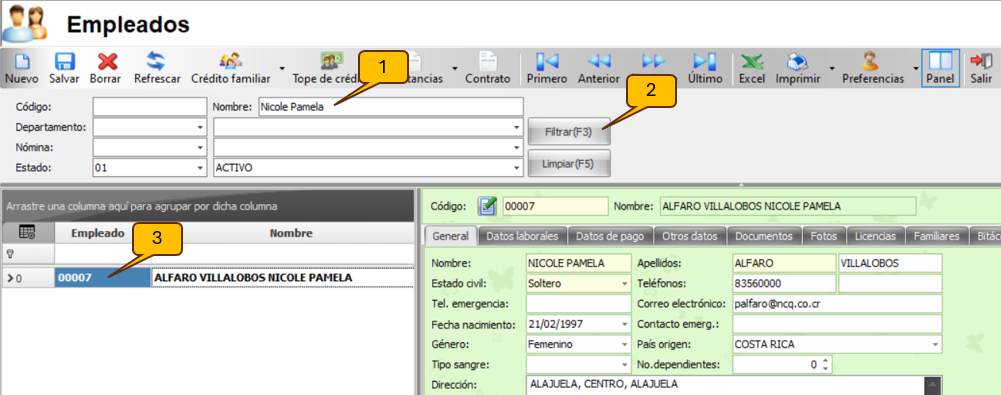The width and height of the screenshot is (1001, 395).
Task: Select ALFARO VILLALOBOS NICOLE PAMELA grid cell
Action: pyautogui.click(x=282, y=278)
